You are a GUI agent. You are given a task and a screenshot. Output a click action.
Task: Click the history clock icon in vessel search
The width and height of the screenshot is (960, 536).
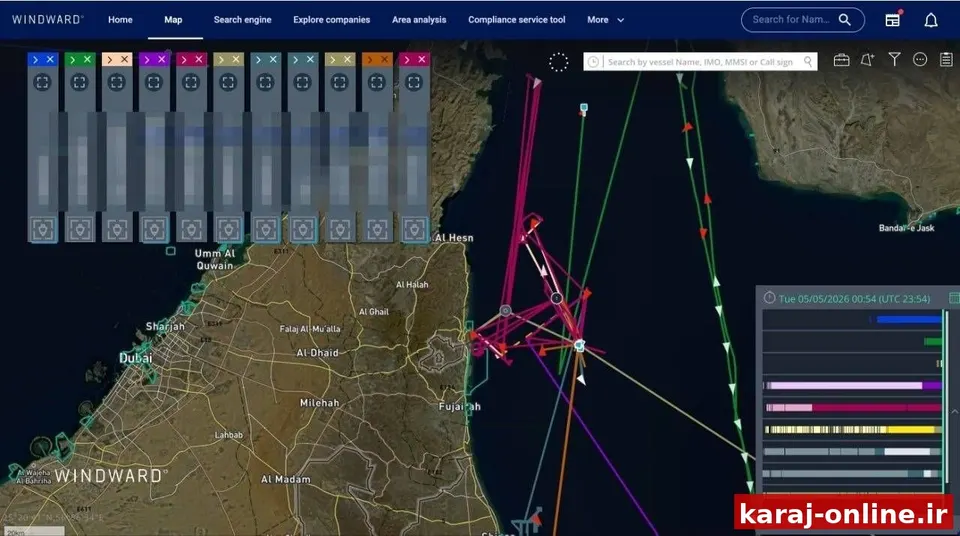593,62
